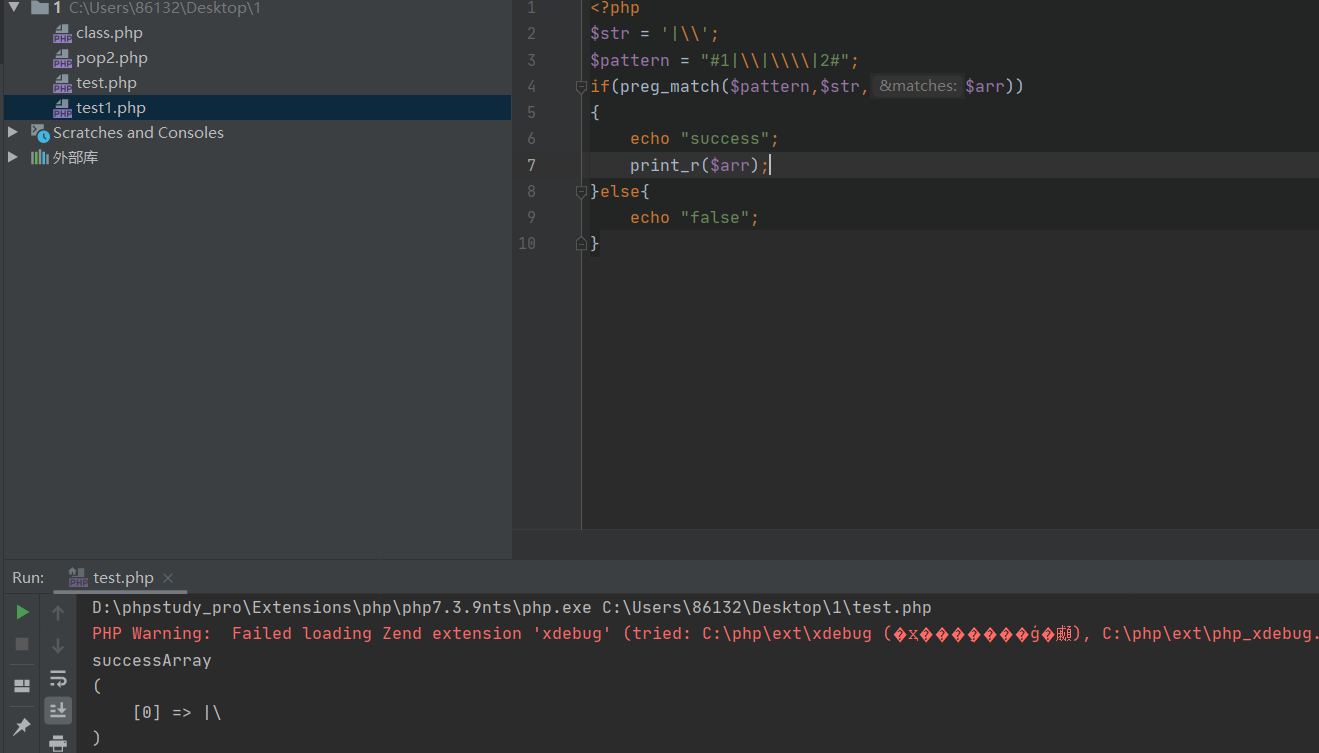1319x753 pixels.
Task: Toggle soft-wrap in the Run console
Action: (58, 679)
